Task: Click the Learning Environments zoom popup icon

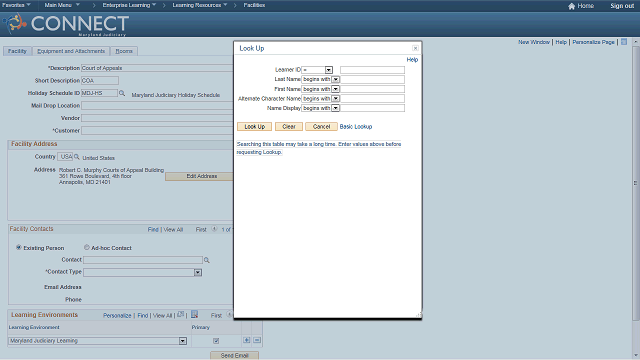Action: 180,315
